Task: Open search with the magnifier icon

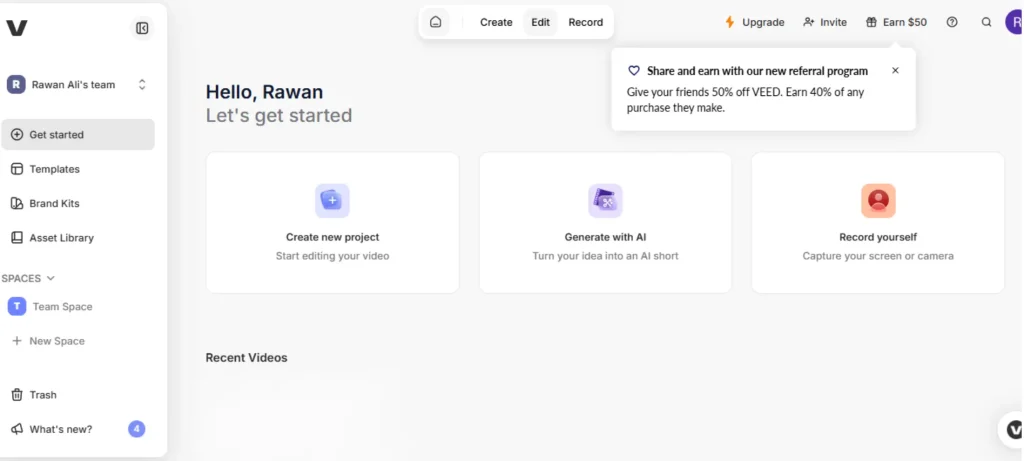Action: 987,22
